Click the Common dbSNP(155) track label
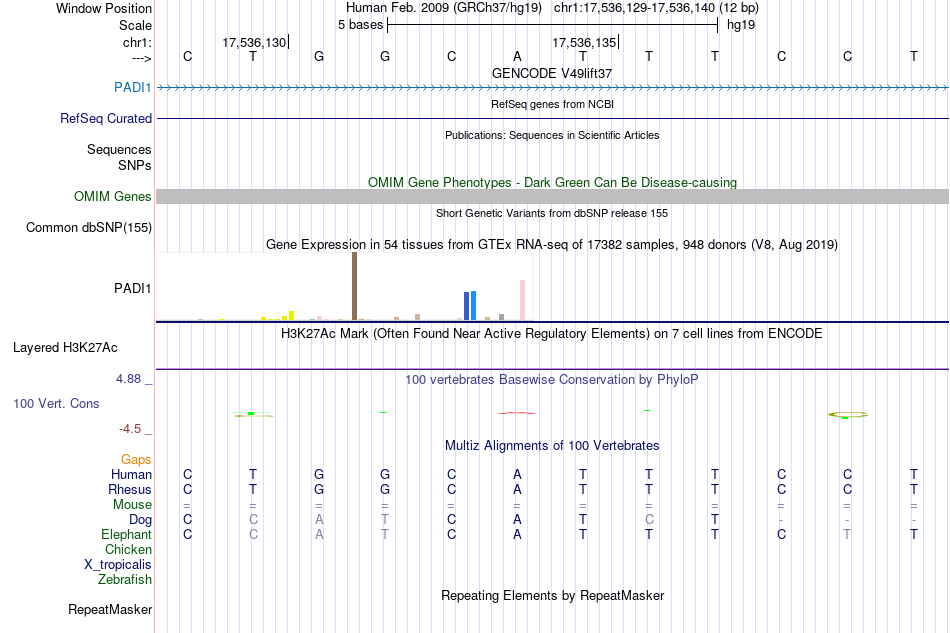This screenshot has height=633, width=950. tap(88, 228)
